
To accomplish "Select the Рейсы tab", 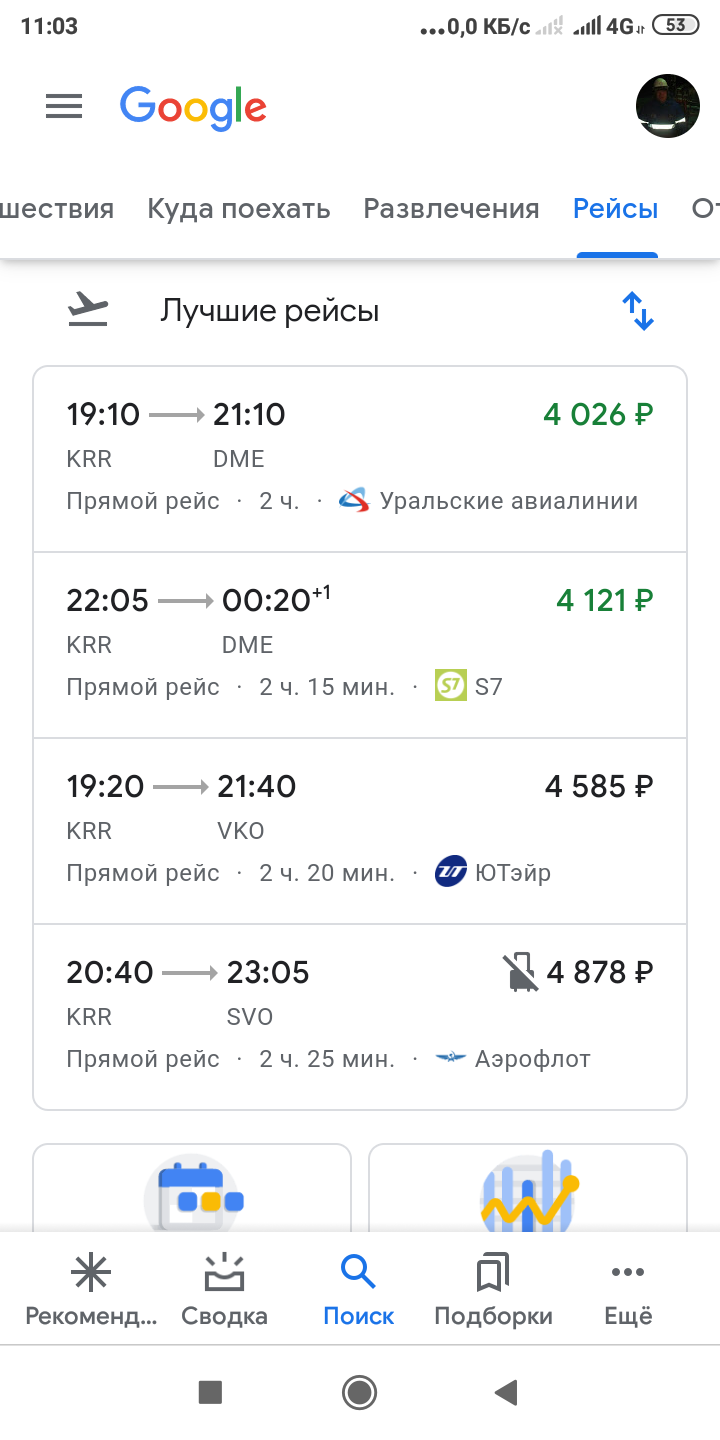I will click(615, 209).
